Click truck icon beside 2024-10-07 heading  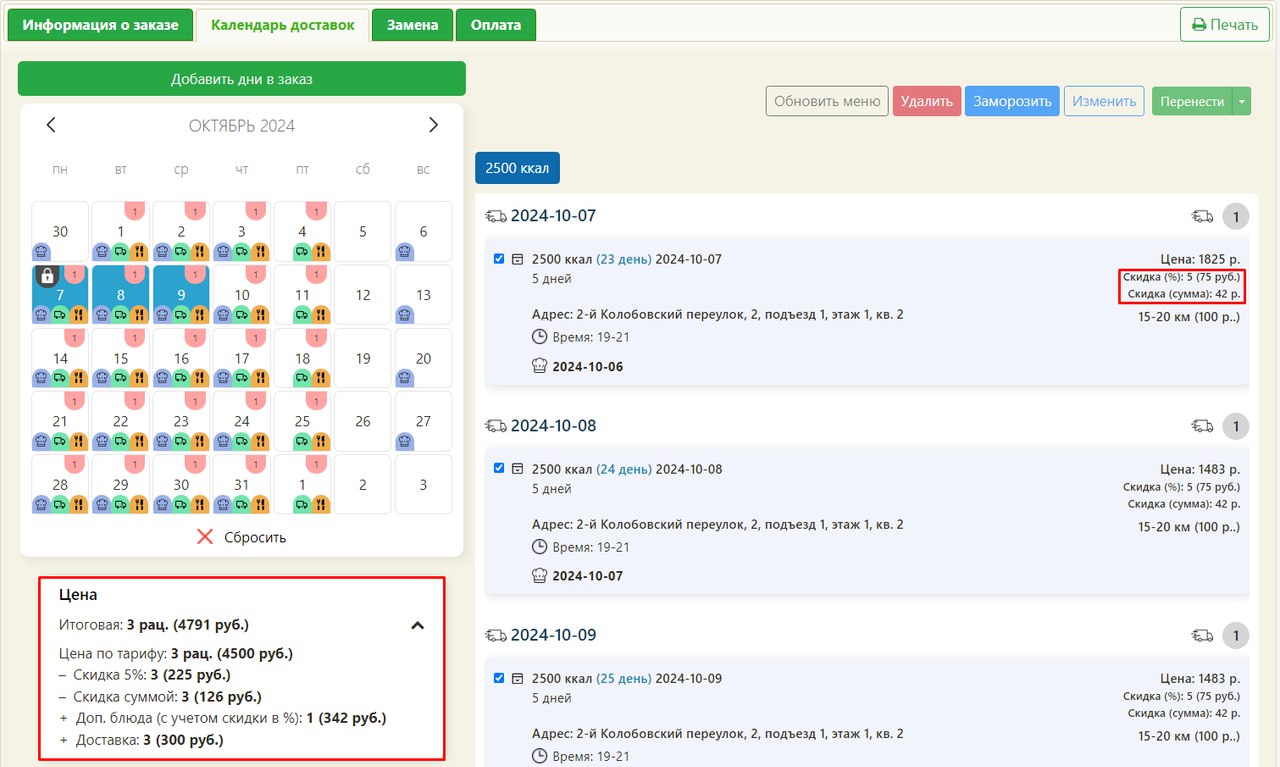tap(495, 216)
